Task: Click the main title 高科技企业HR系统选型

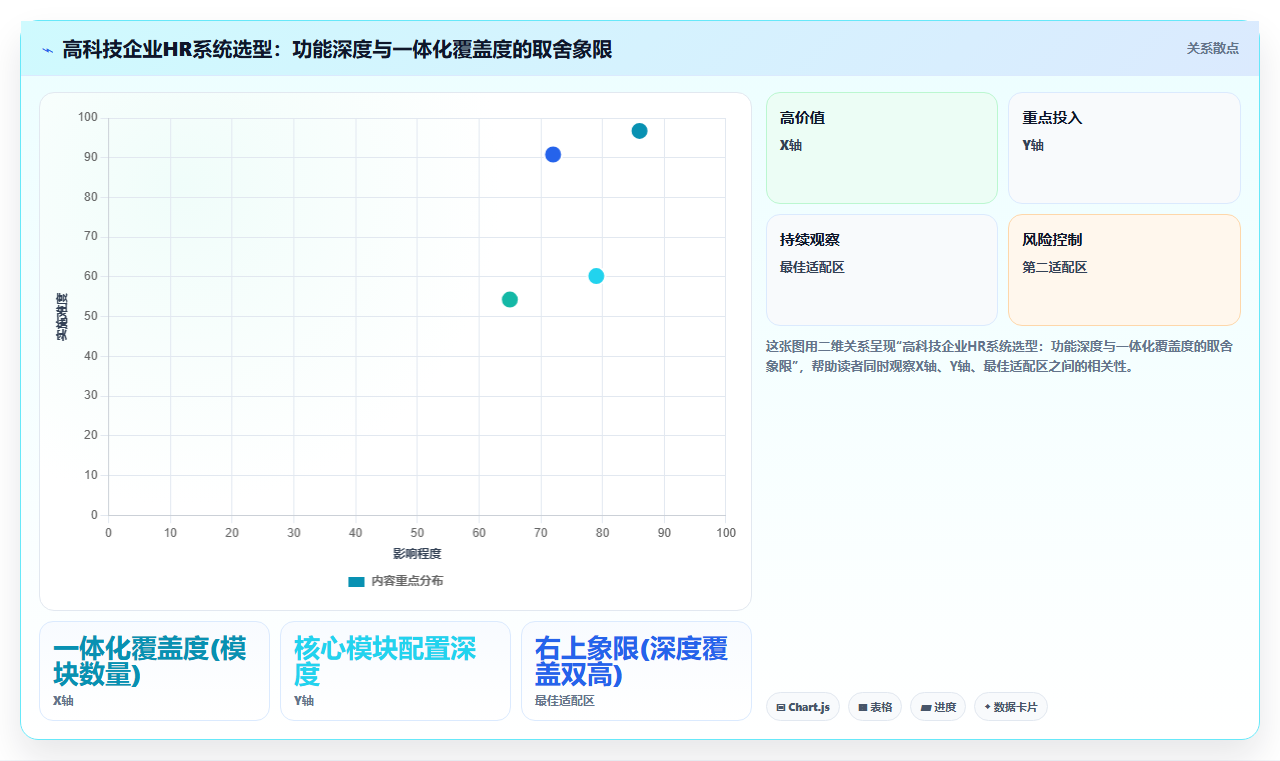Action: pyautogui.click(x=337, y=49)
